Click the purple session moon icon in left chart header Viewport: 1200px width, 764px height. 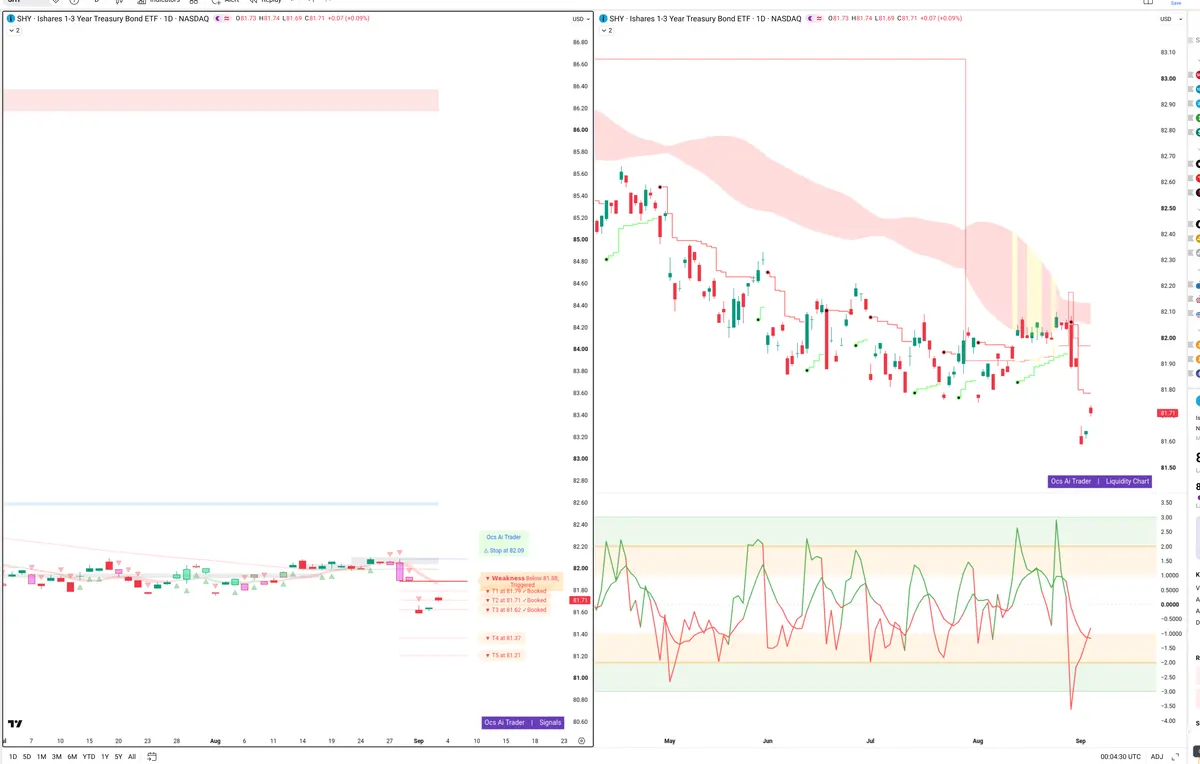click(x=217, y=19)
